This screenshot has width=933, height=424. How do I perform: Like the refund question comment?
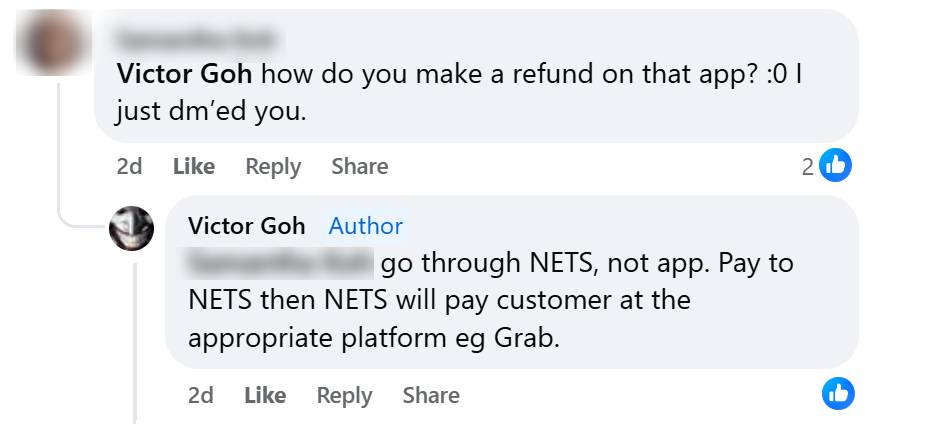click(x=193, y=167)
